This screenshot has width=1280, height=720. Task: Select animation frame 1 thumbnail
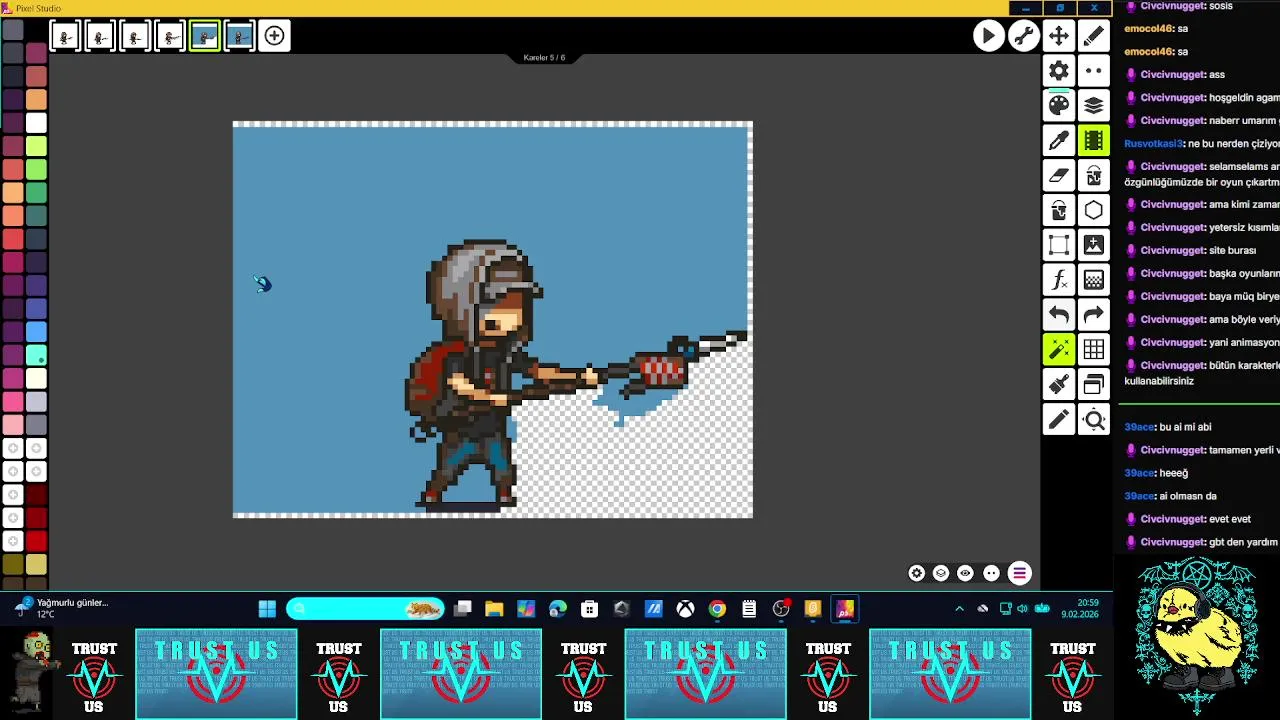pyautogui.click(x=65, y=37)
